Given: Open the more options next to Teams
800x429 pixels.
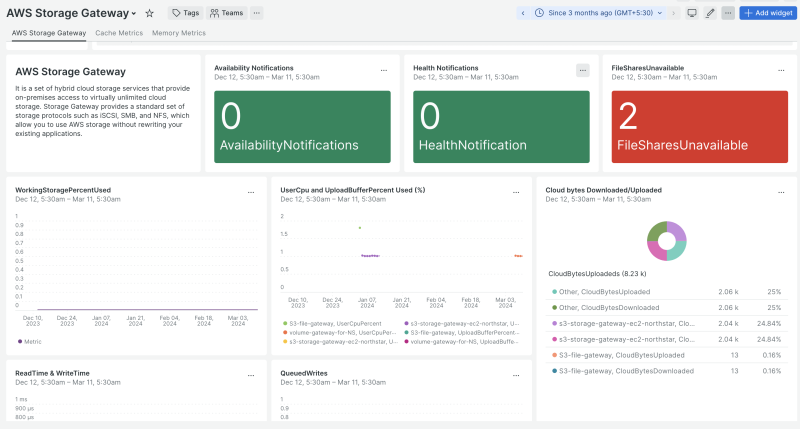Looking at the screenshot, I should [x=257, y=13].
